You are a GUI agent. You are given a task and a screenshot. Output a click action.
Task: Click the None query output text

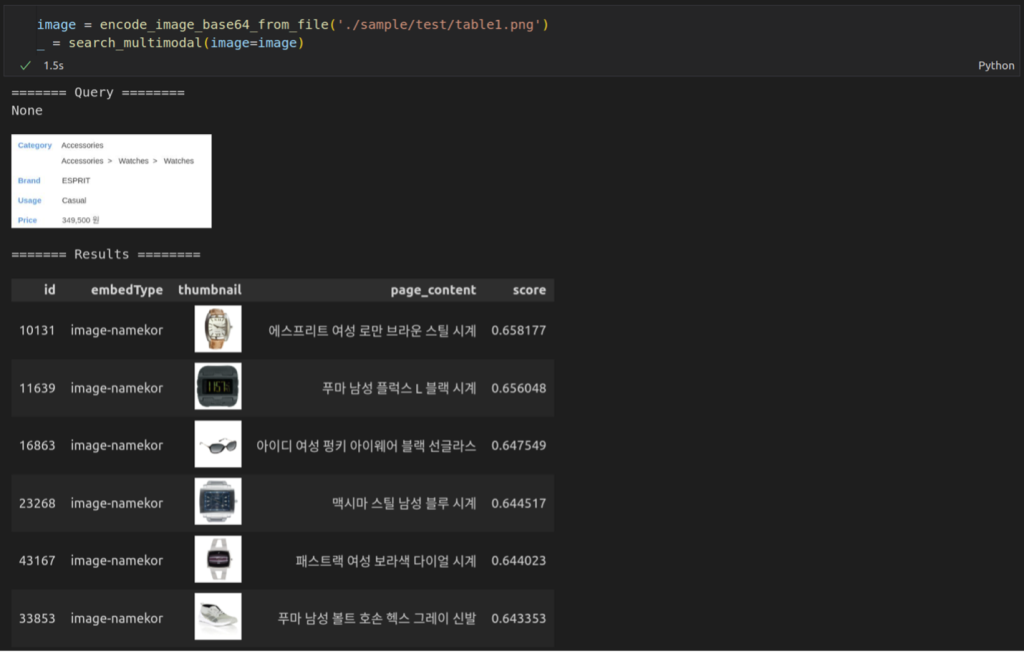(27, 110)
